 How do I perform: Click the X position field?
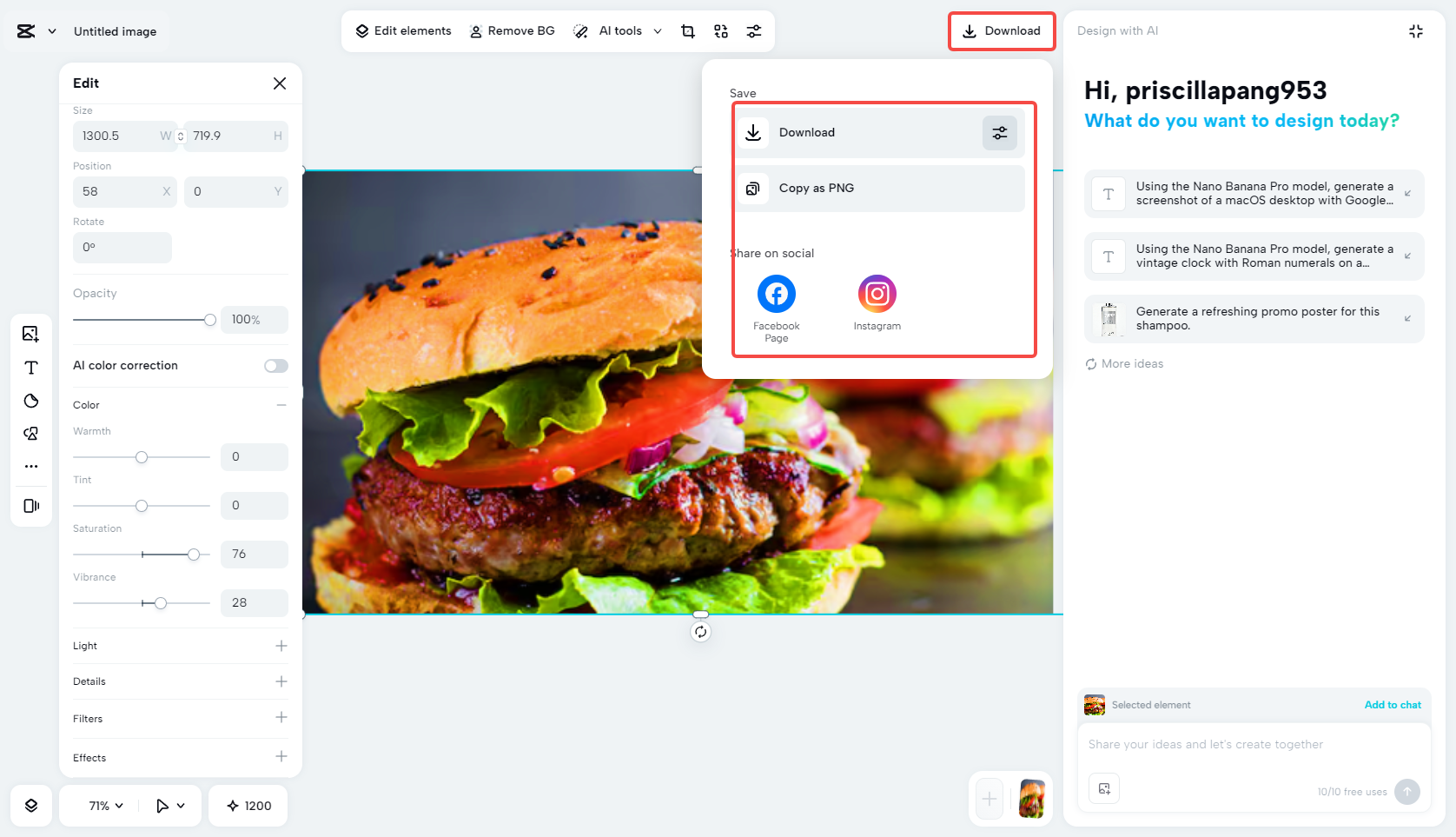(124, 192)
